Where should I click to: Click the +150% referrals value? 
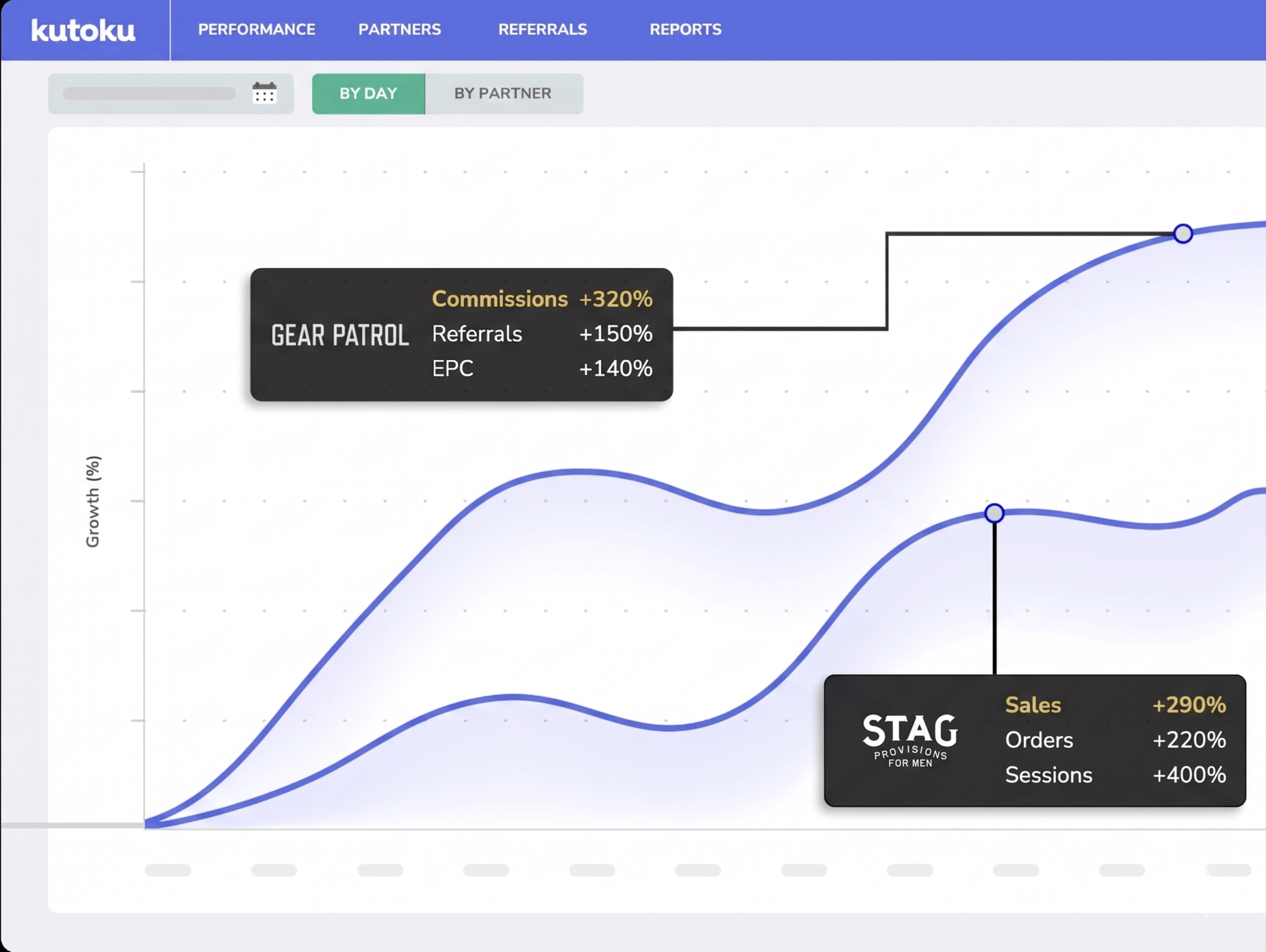point(616,334)
